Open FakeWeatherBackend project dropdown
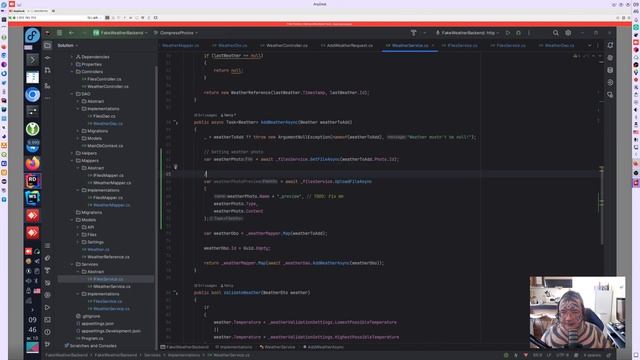640x360 pixels. click(120, 33)
